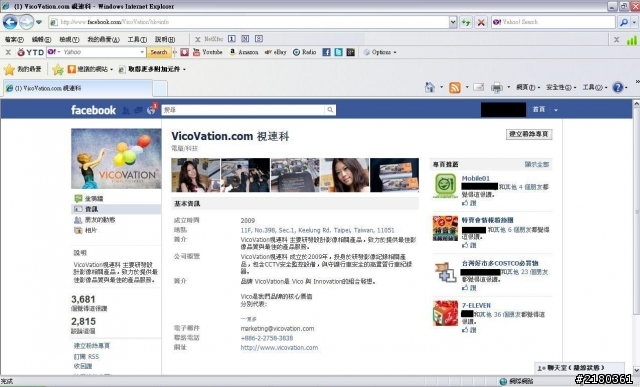Screen dimensions: 640x387
Task: Click the Facebook search box
Action: (x=244, y=110)
